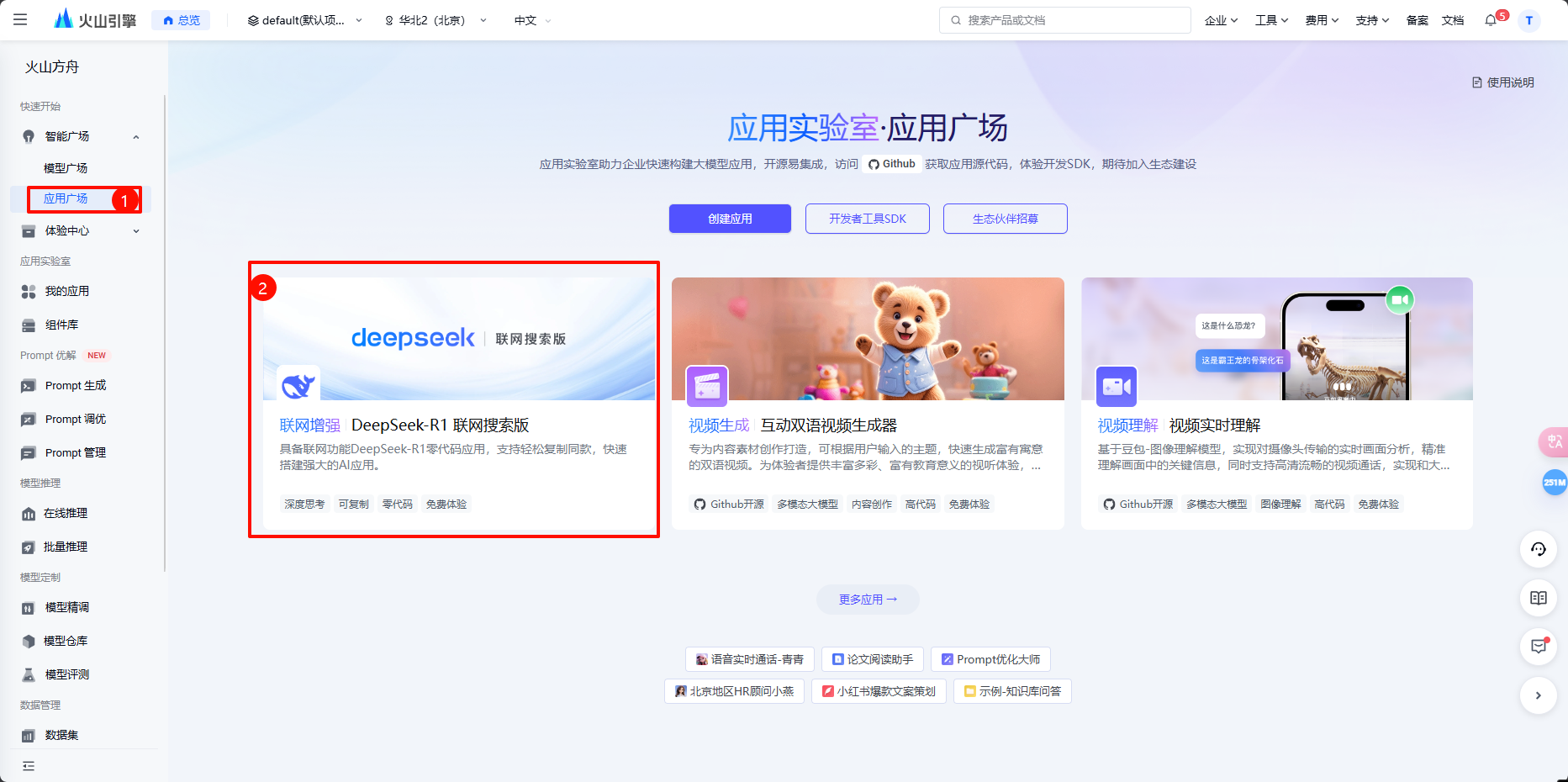
Task: Open the 视频实时理解 card thumbnail
Action: (x=1277, y=339)
